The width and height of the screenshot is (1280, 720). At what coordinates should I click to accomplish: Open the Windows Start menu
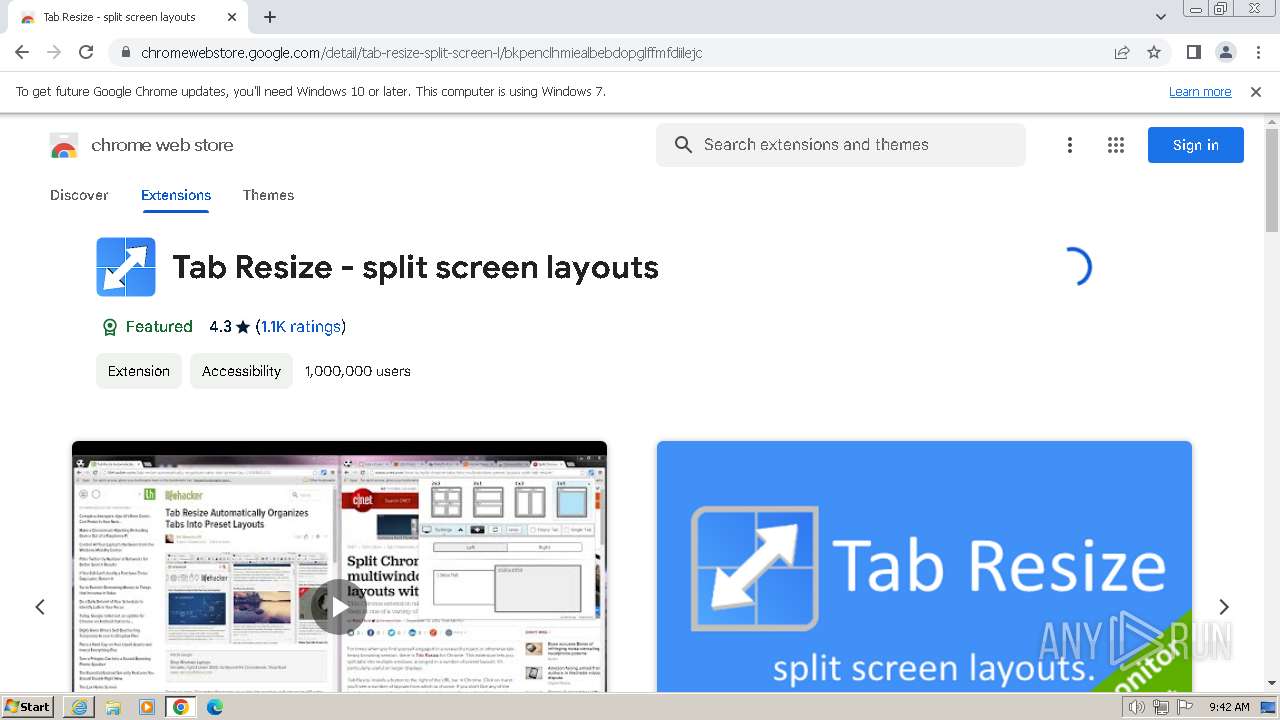pyautogui.click(x=28, y=706)
